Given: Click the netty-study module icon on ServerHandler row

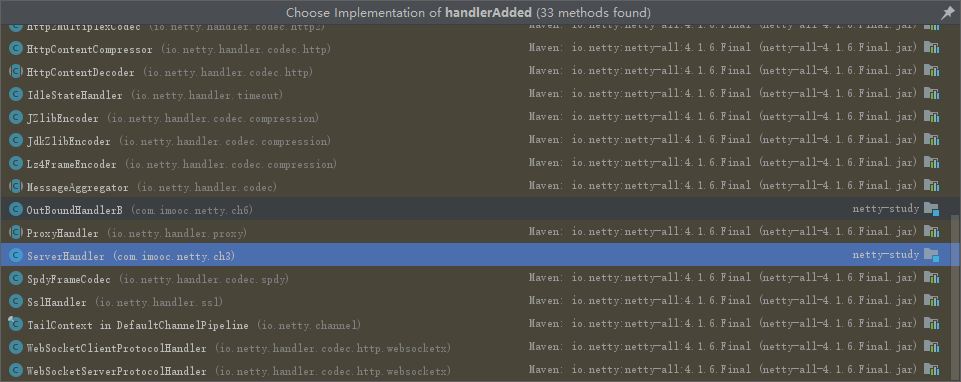Looking at the screenshot, I should click(x=932, y=255).
